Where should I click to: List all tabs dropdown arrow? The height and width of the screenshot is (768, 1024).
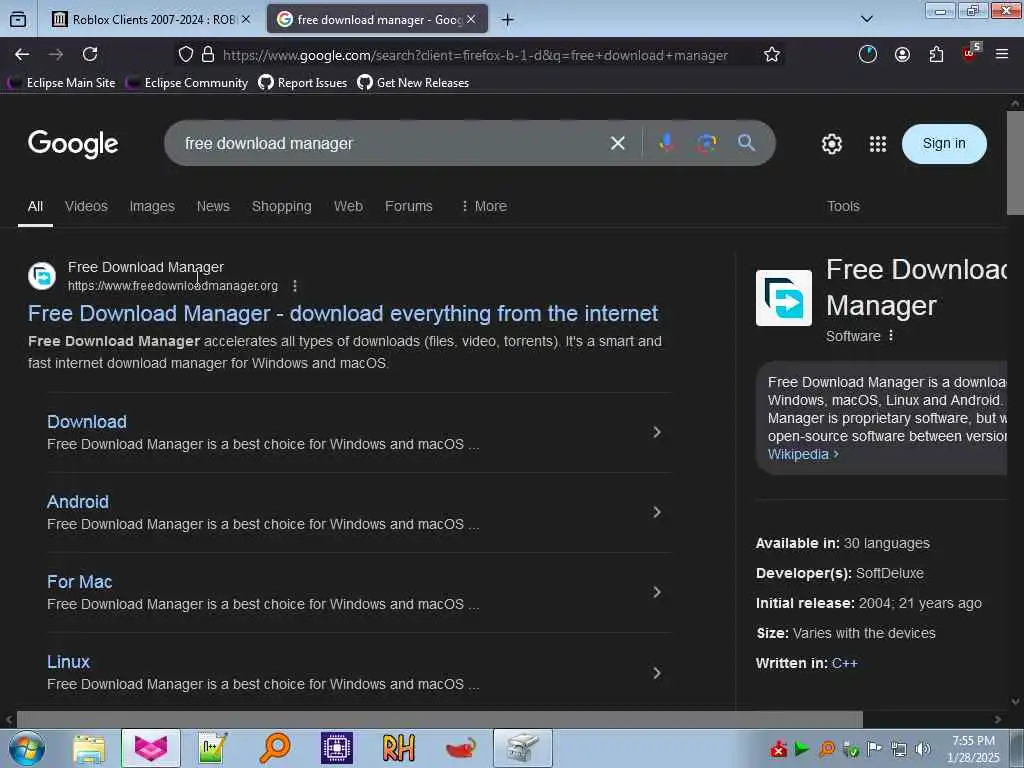[x=867, y=20]
